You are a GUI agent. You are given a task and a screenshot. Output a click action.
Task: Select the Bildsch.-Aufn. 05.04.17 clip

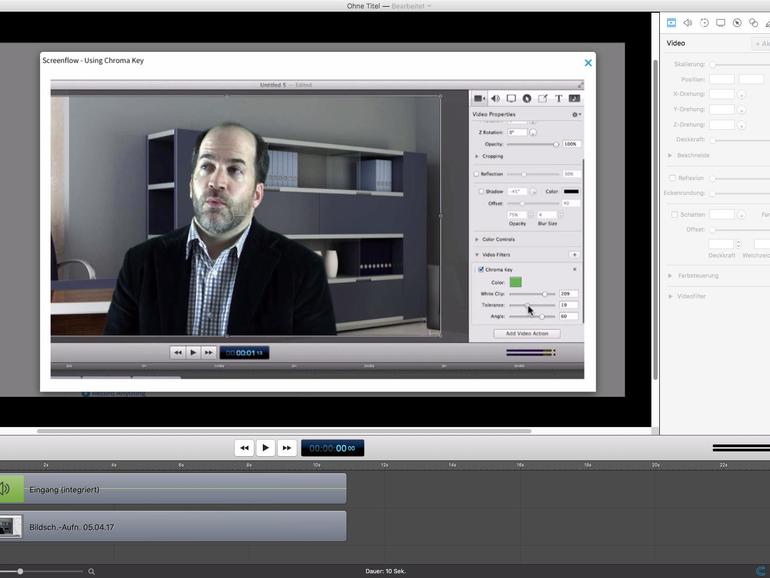pos(173,526)
